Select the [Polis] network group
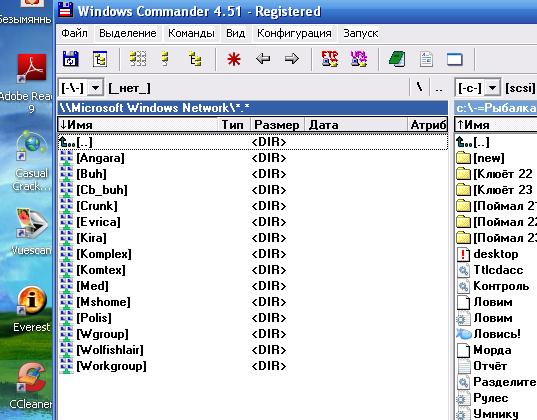537x420 pixels. click(x=253, y=318)
